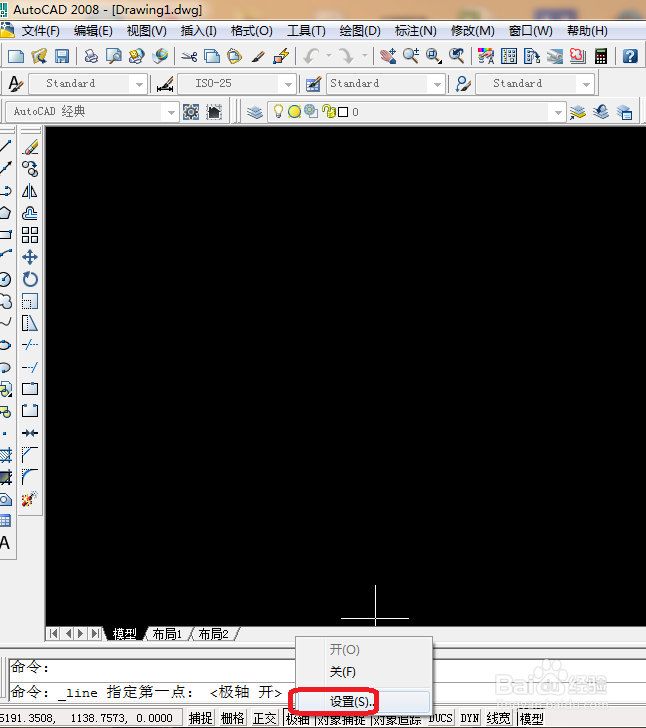Expand the table style Standard dropdown

[437, 84]
